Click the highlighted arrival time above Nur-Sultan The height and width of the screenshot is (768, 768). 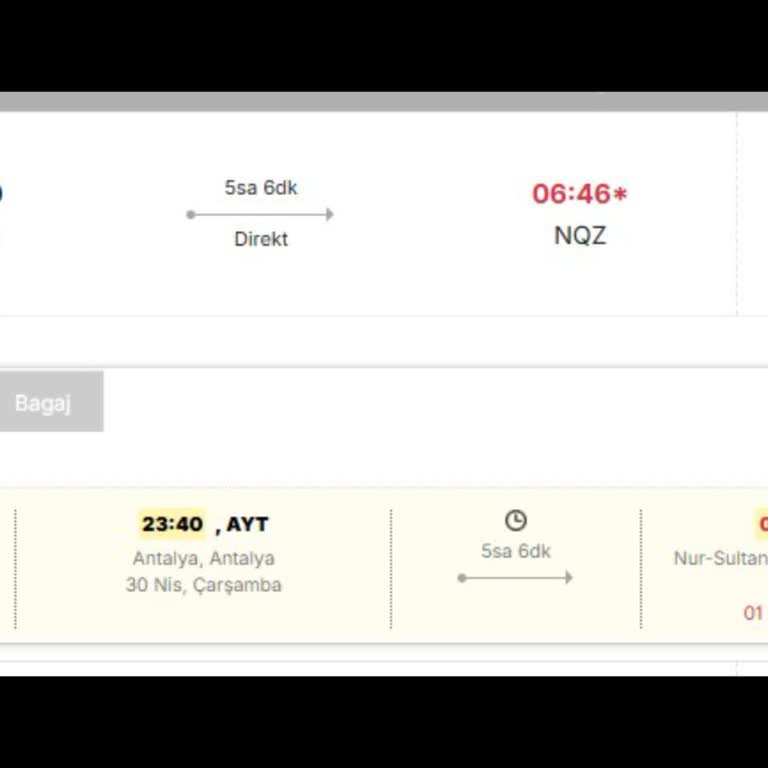pos(762,524)
